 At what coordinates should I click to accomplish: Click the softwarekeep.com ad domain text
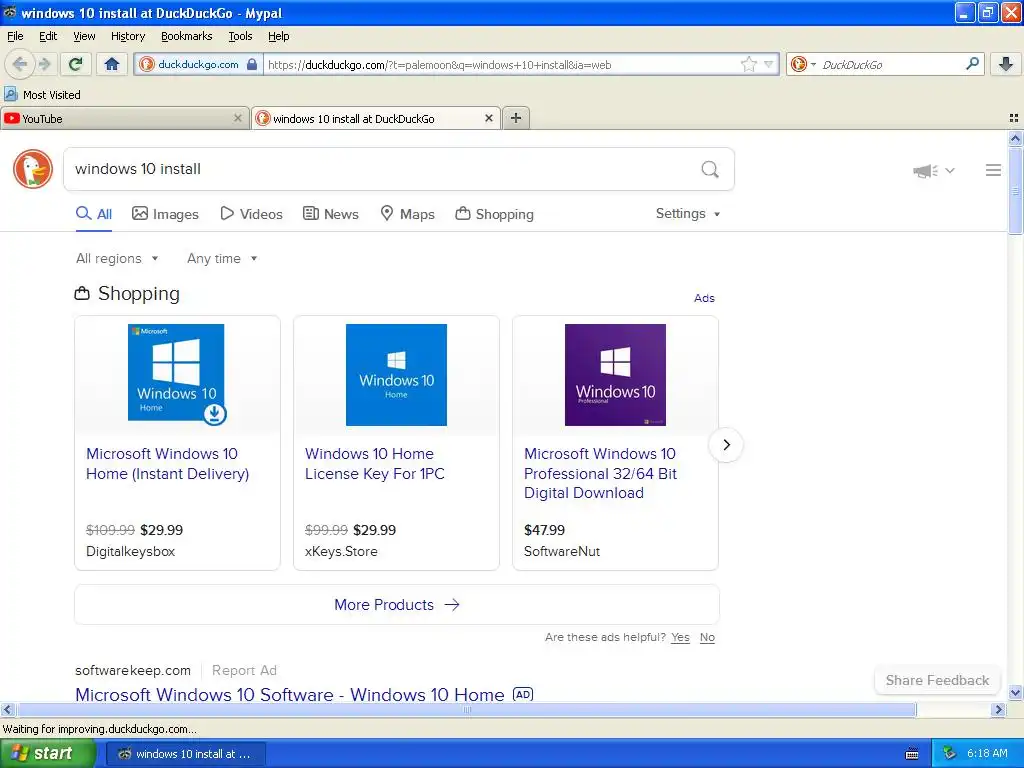click(x=133, y=671)
